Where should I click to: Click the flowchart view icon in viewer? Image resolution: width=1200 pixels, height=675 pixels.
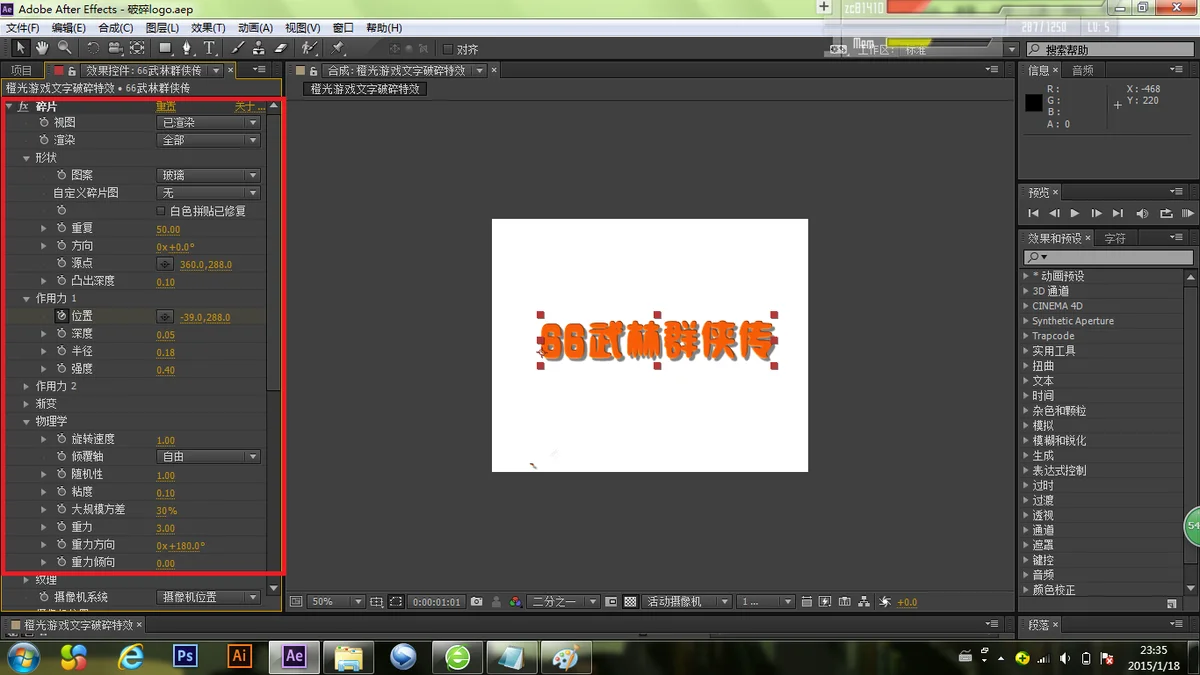tap(865, 602)
